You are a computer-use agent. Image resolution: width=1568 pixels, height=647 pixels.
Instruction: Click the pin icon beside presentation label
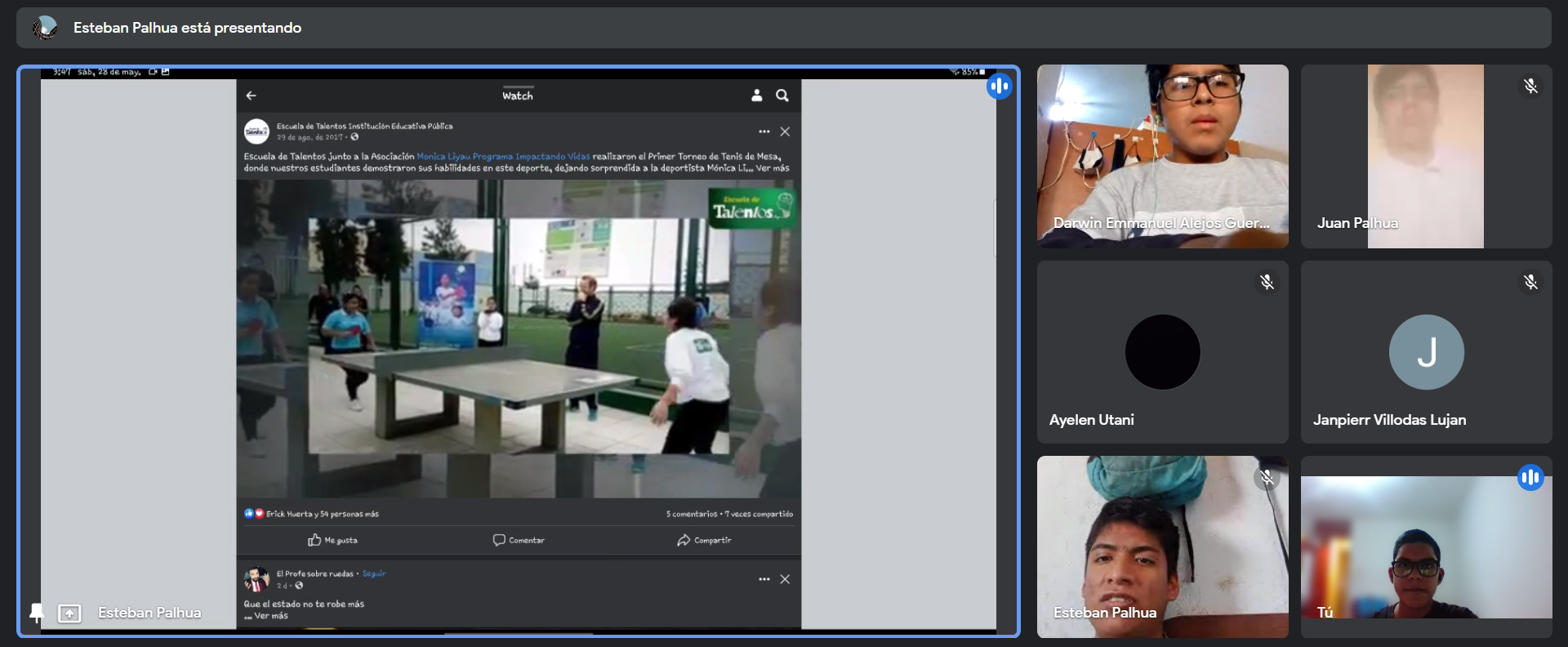tap(37, 613)
